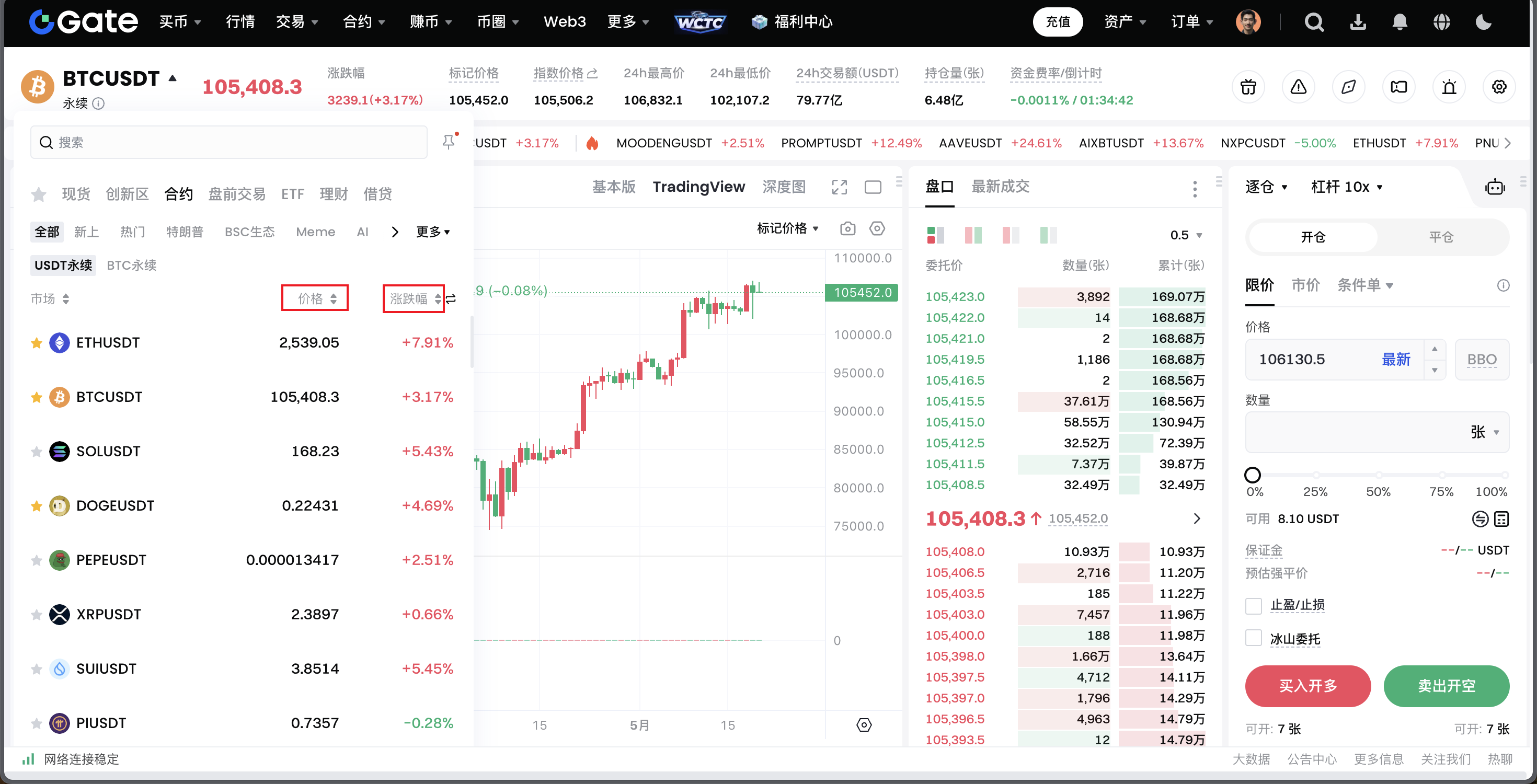Toggle dark mode moon icon
The image size is (1537, 784).
coord(1483,22)
